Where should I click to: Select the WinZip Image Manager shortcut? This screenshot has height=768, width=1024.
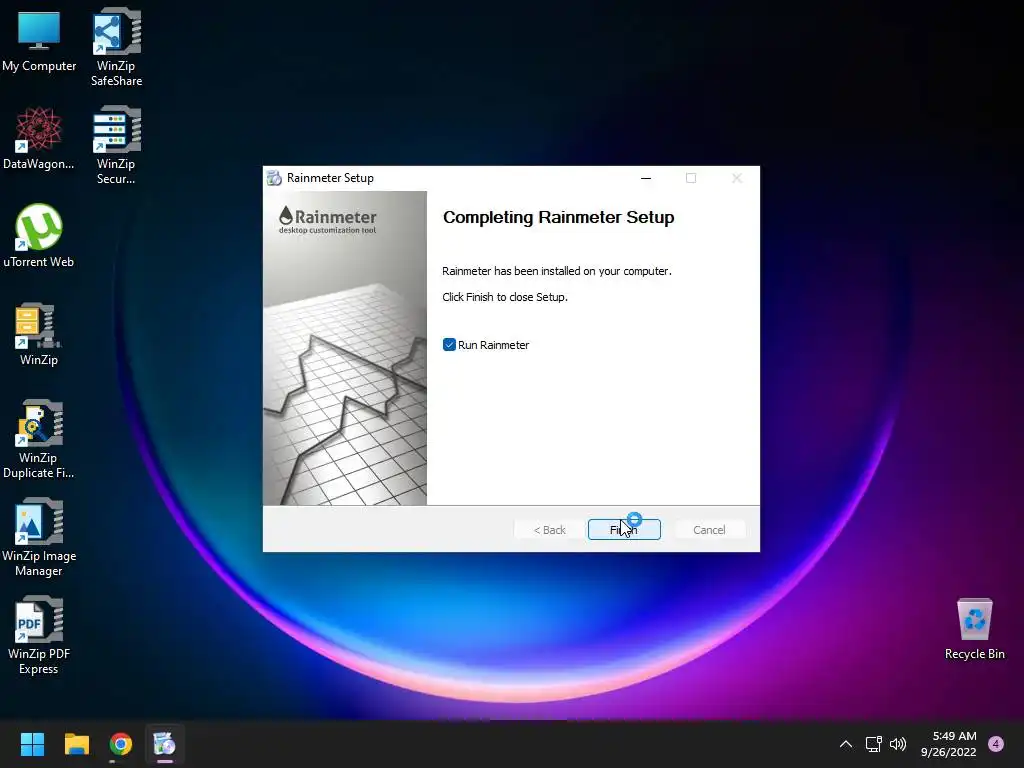pyautogui.click(x=39, y=537)
